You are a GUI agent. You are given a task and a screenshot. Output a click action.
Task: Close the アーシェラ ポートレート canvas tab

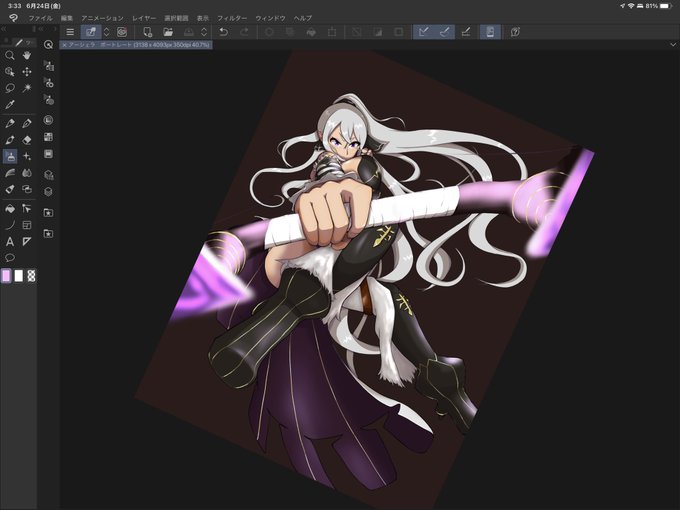(64, 45)
